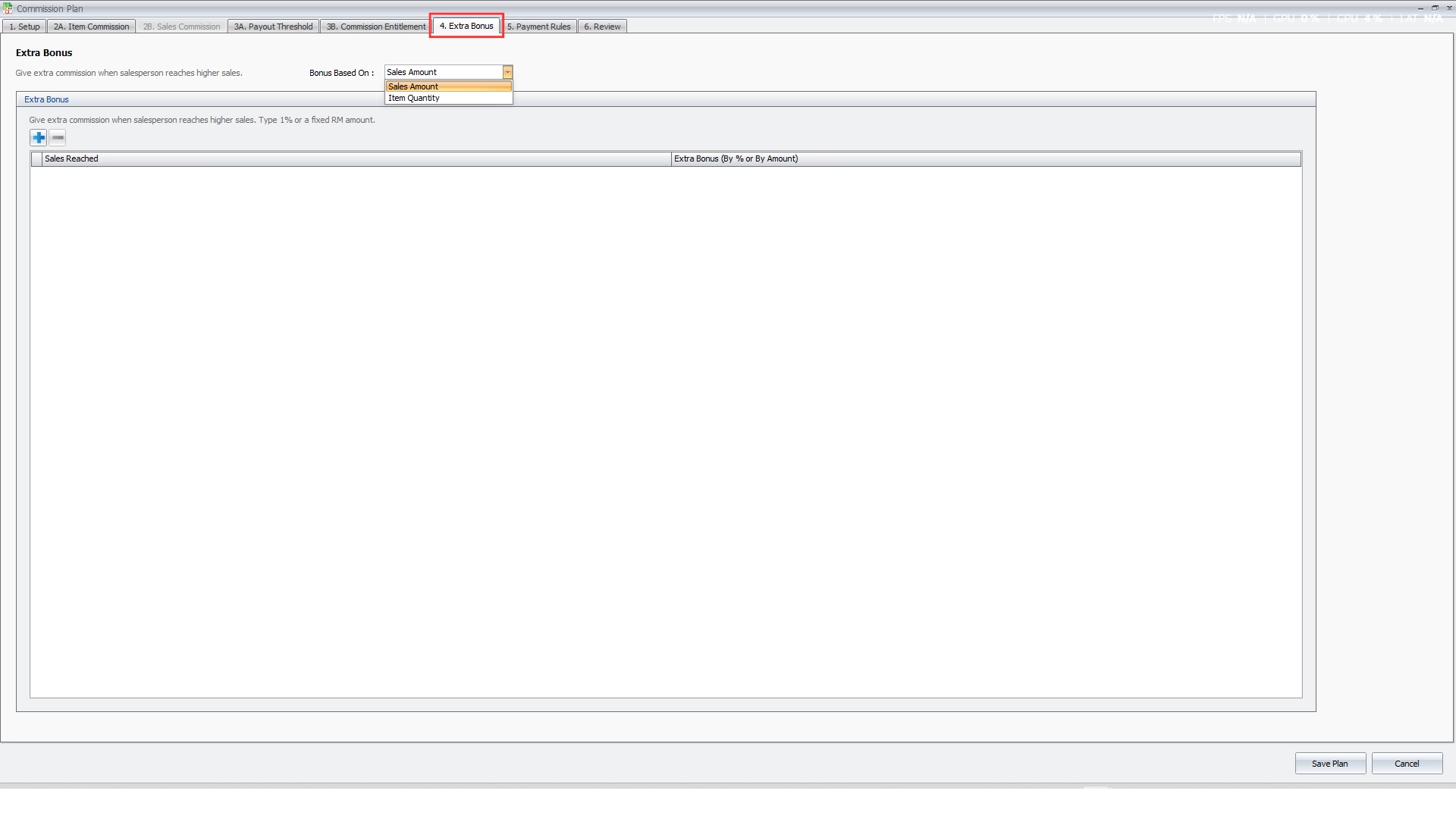1456x819 pixels.
Task: Switch to the 1. Setup tab
Action: pos(24,27)
